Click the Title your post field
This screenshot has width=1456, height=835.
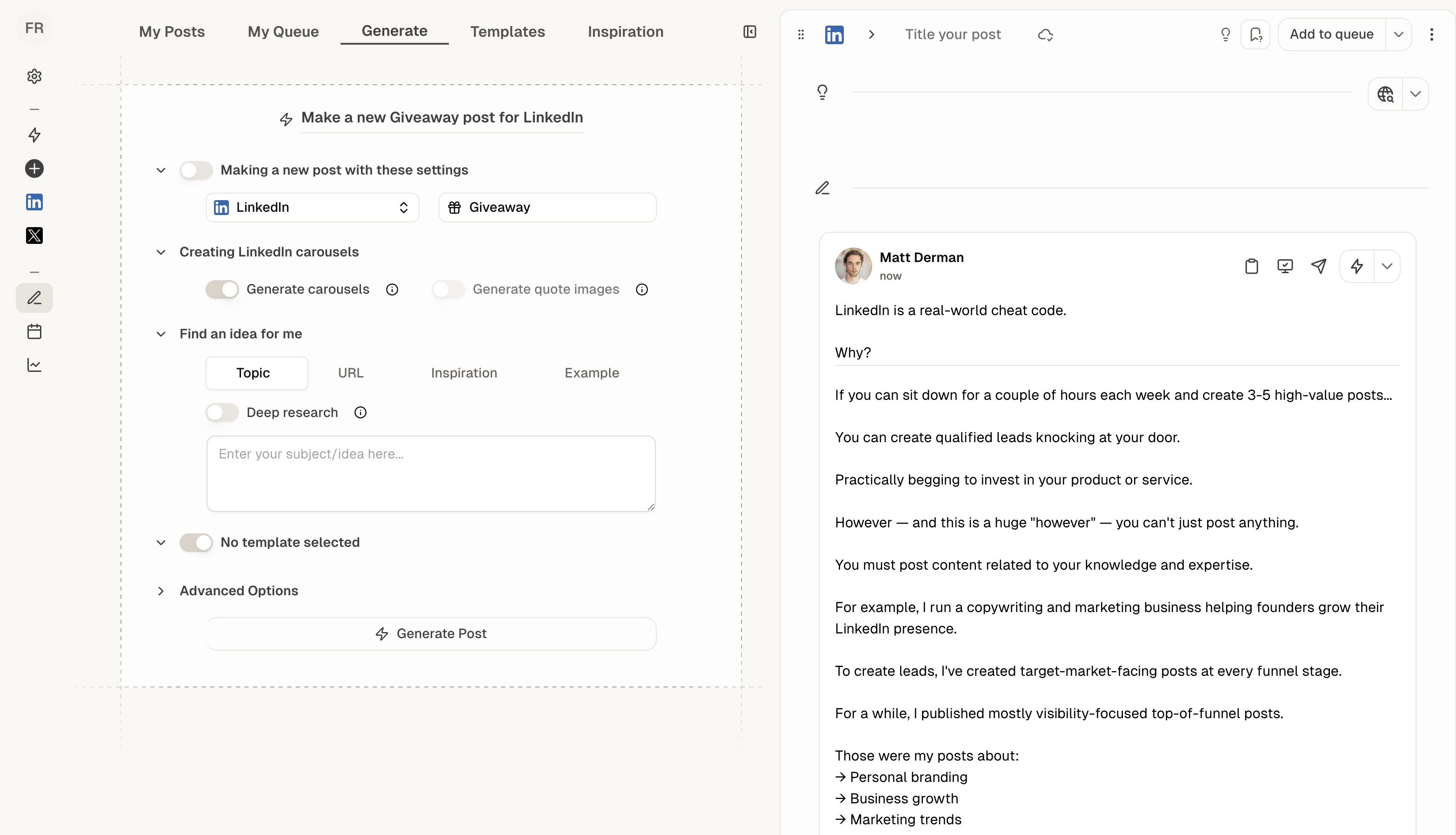click(953, 34)
